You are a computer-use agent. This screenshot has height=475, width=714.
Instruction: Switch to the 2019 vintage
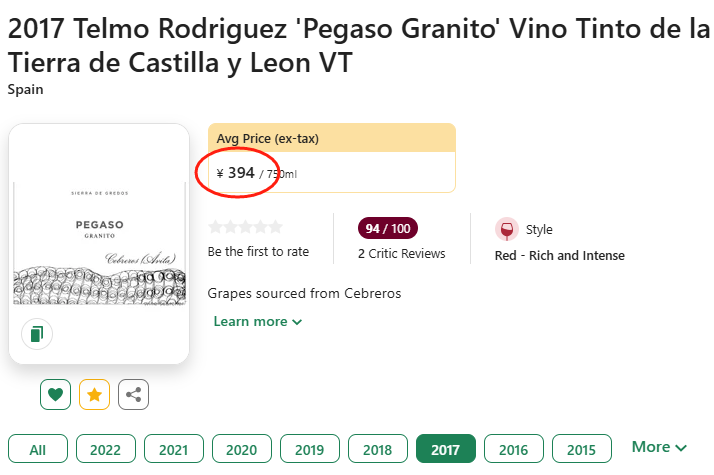[309, 450]
